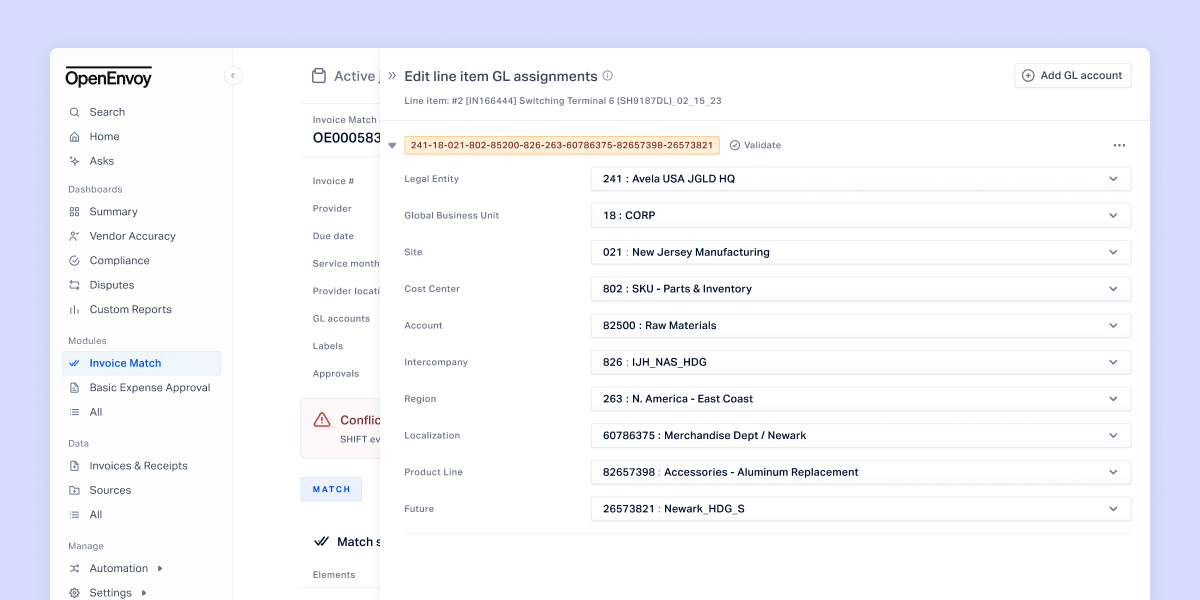The image size is (1200, 600).
Task: Close the edit panel using double-chevron icon
Action: pos(392,76)
